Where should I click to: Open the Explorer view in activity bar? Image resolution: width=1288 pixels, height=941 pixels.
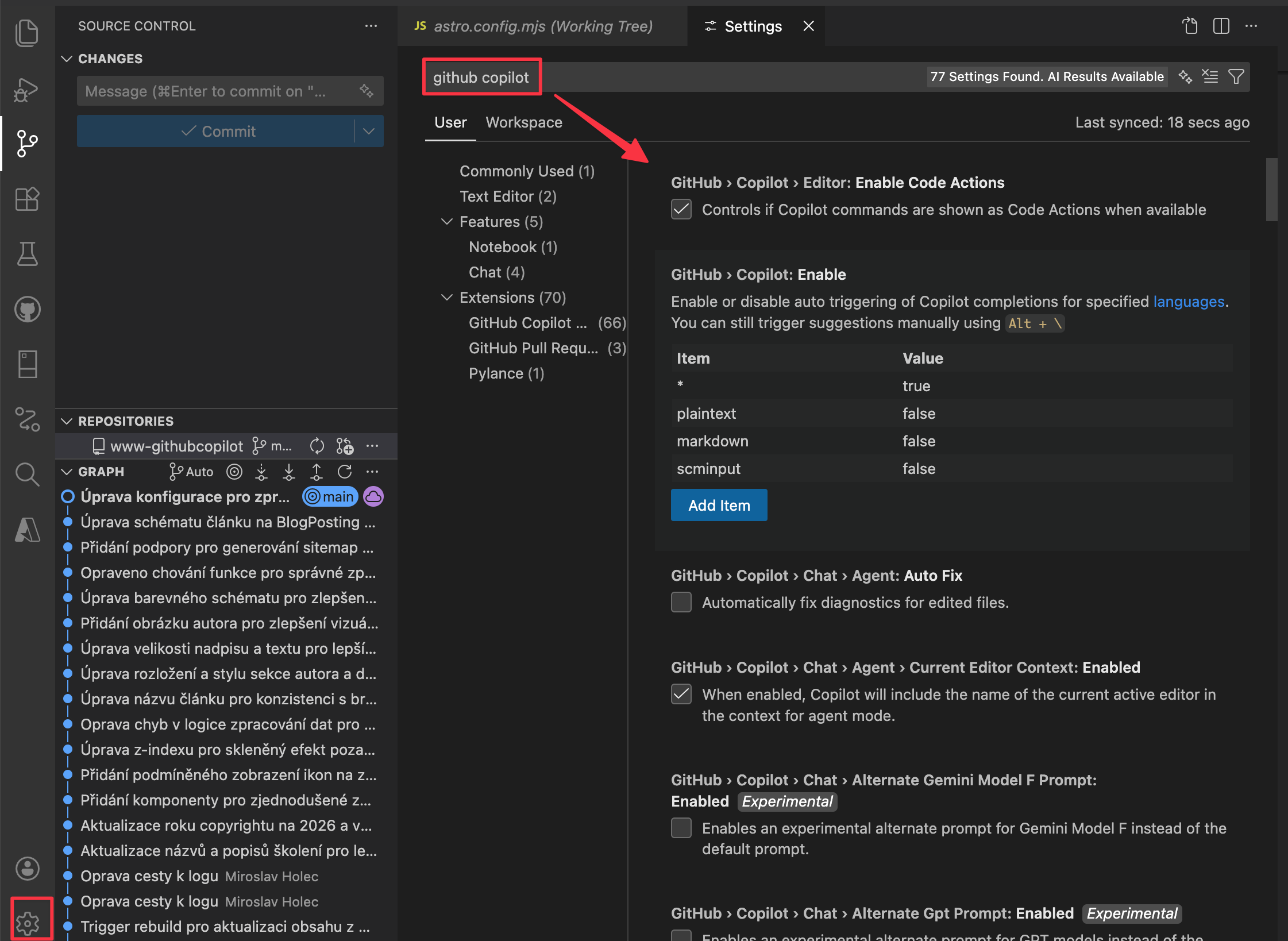(x=26, y=32)
